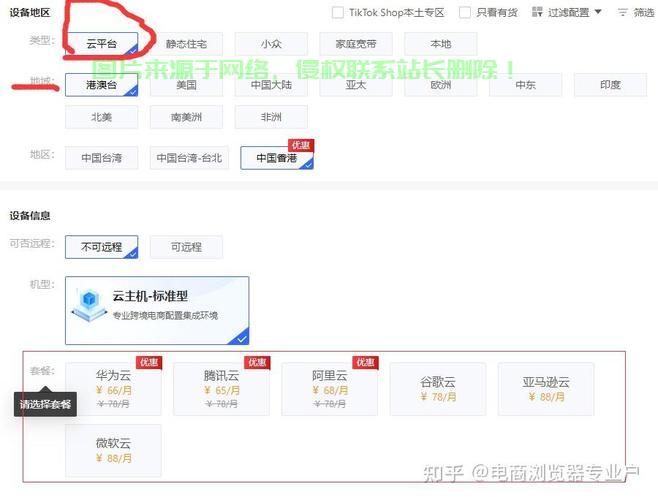This screenshot has height=500, width=658.
Task: Choose the 小众 type option
Action: click(x=271, y=44)
